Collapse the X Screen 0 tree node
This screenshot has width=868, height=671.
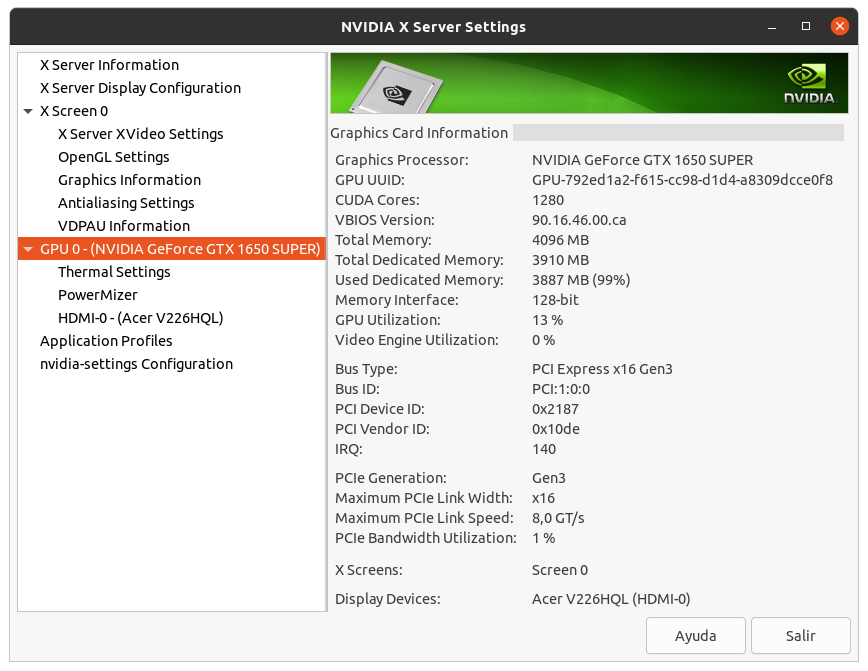coord(28,111)
